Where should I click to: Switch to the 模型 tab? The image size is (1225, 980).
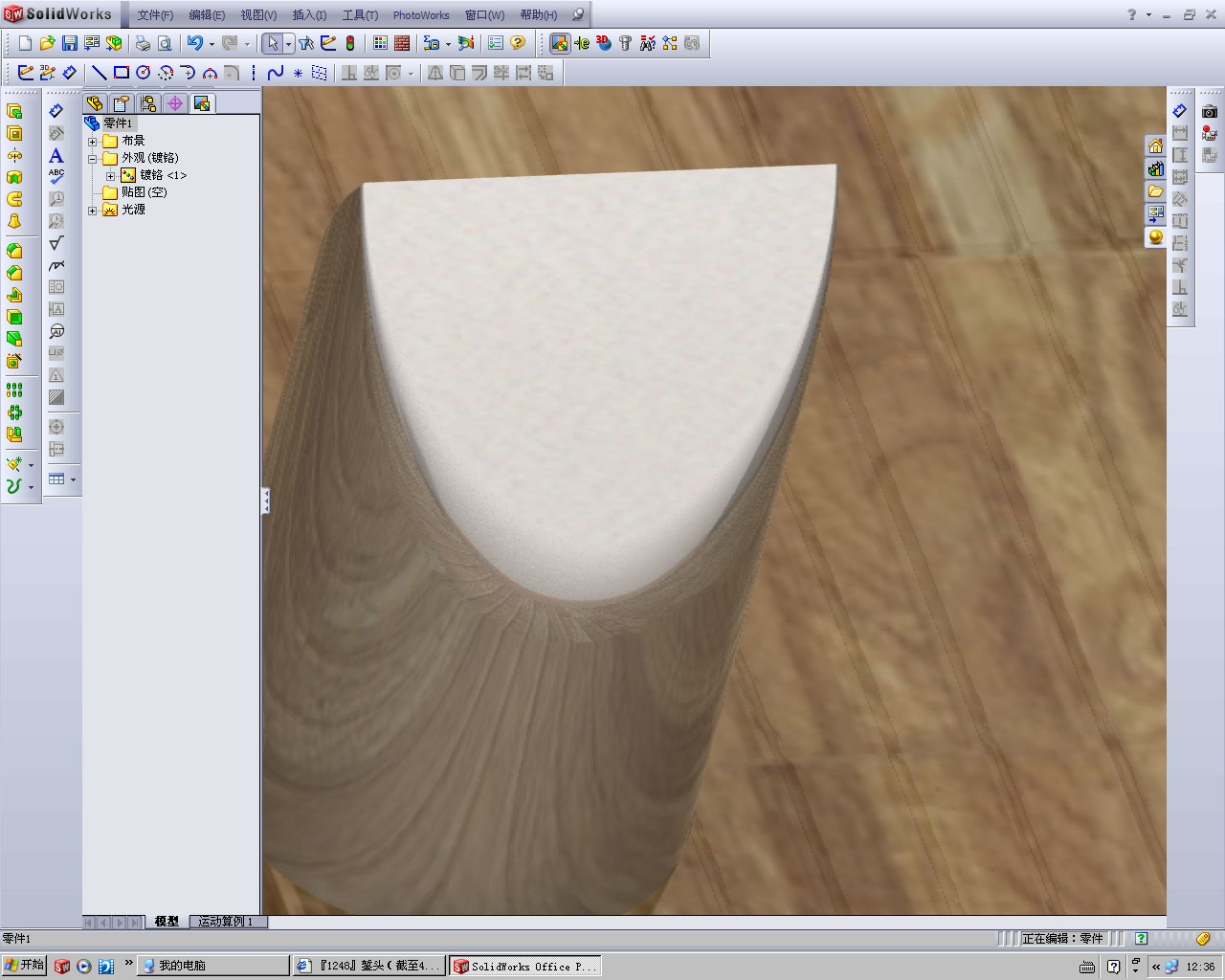point(167,922)
